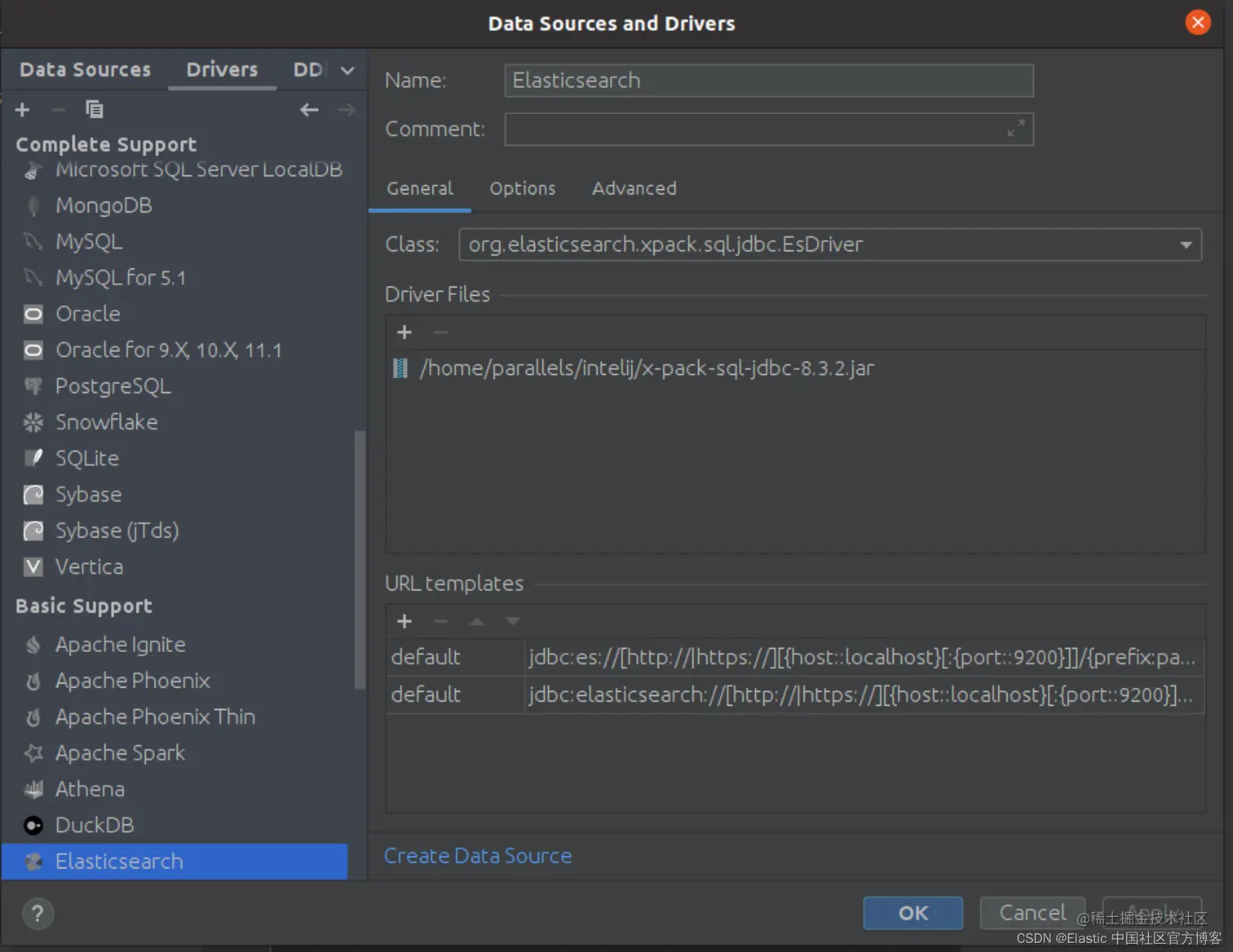The height and width of the screenshot is (952, 1233).
Task: Switch to the Options tab
Action: pos(522,188)
